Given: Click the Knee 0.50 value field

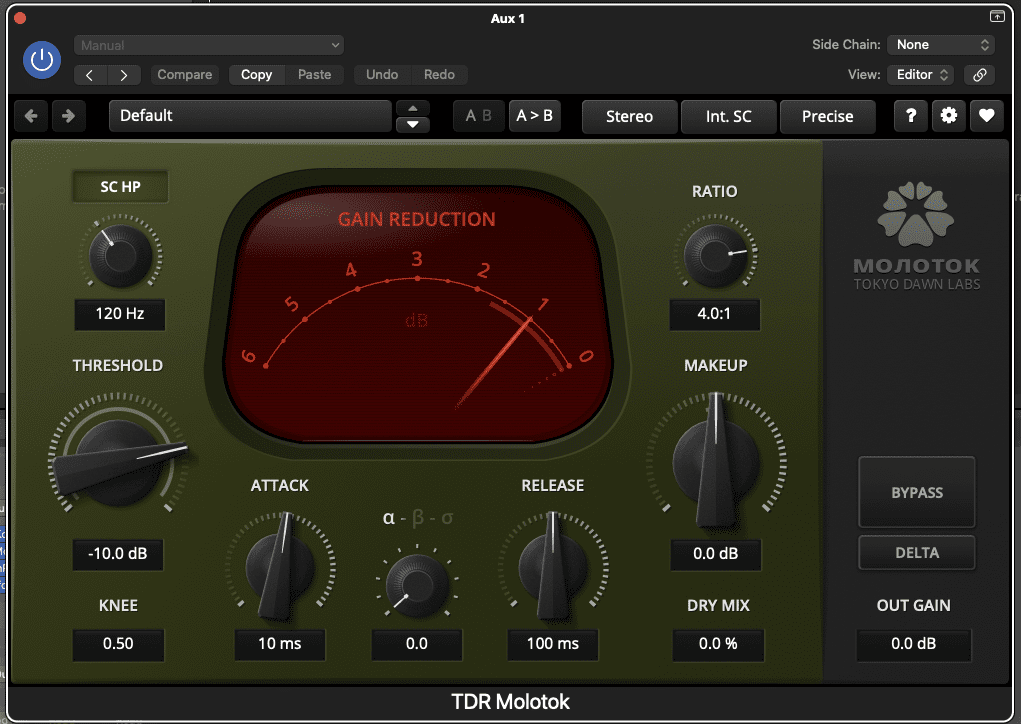Looking at the screenshot, I should (118, 644).
